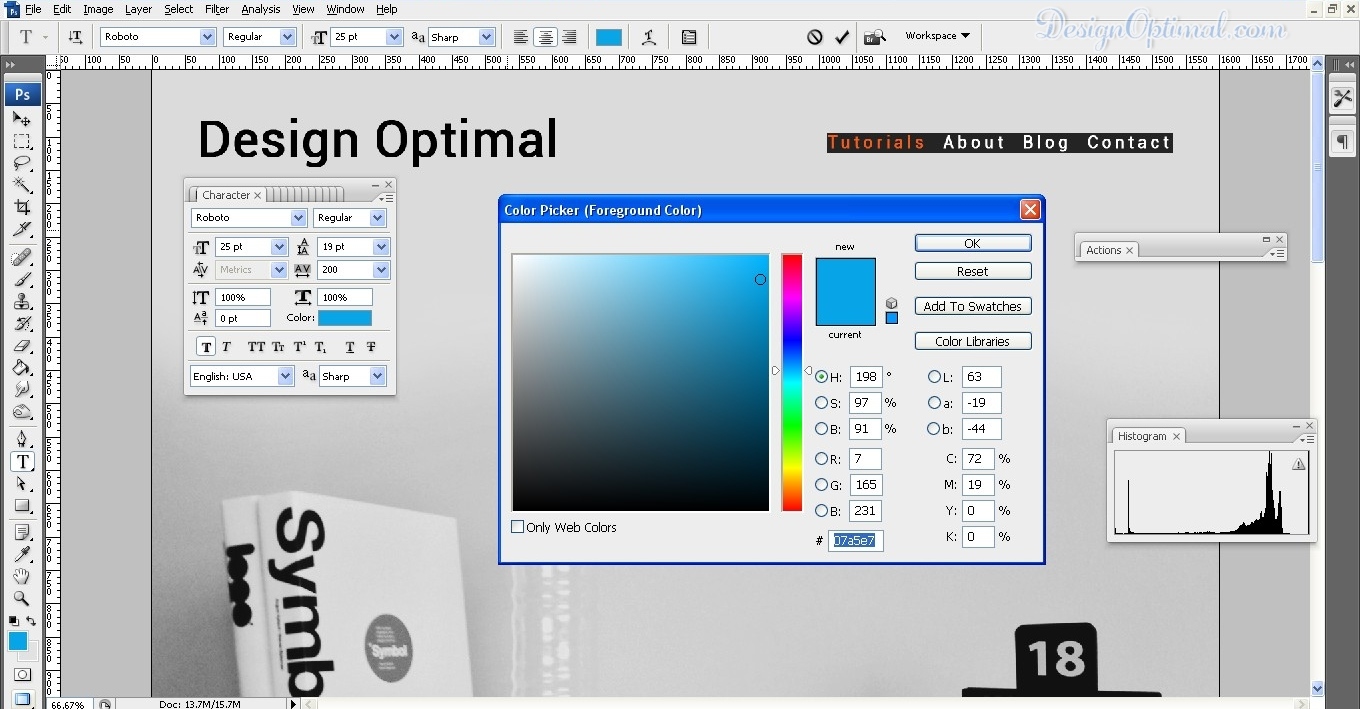Viewport: 1360px width, 709px height.
Task: Select the Clone Stamp tool
Action: [x=22, y=302]
